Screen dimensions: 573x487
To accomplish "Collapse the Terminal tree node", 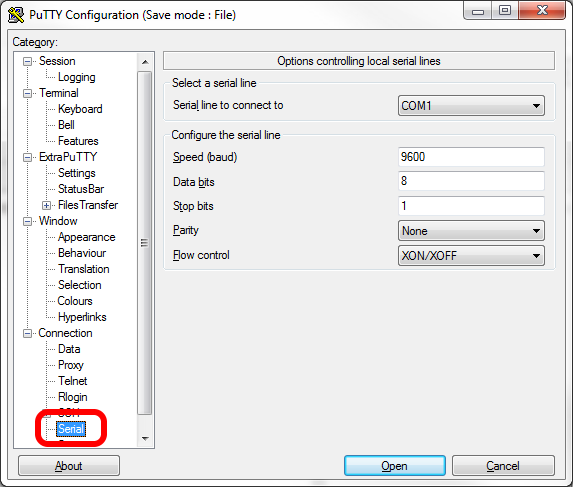I will (x=27, y=94).
